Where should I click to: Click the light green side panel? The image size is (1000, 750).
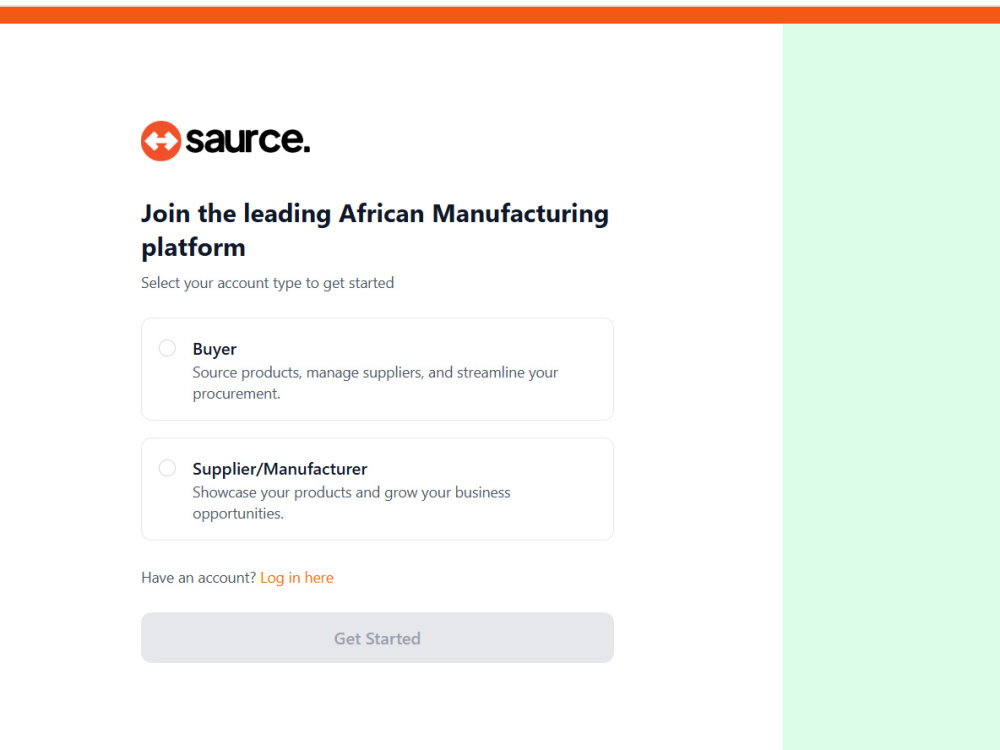coord(892,386)
